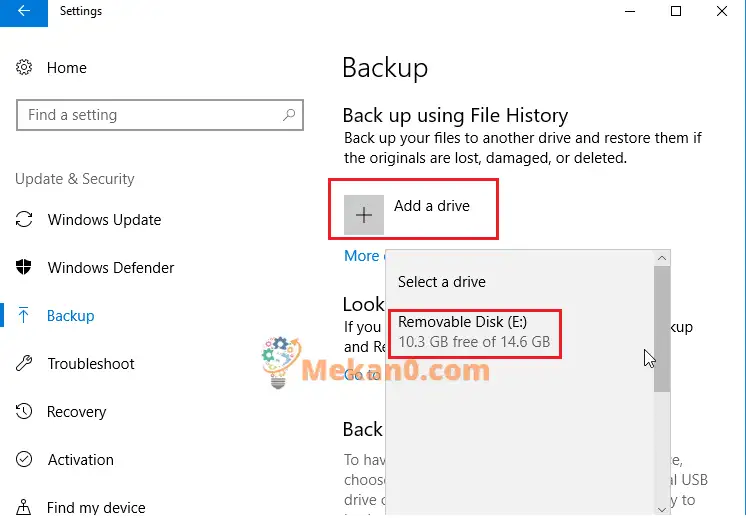This screenshot has height=518, width=746.
Task: Click the back arrow in title bar
Action: click(24, 11)
